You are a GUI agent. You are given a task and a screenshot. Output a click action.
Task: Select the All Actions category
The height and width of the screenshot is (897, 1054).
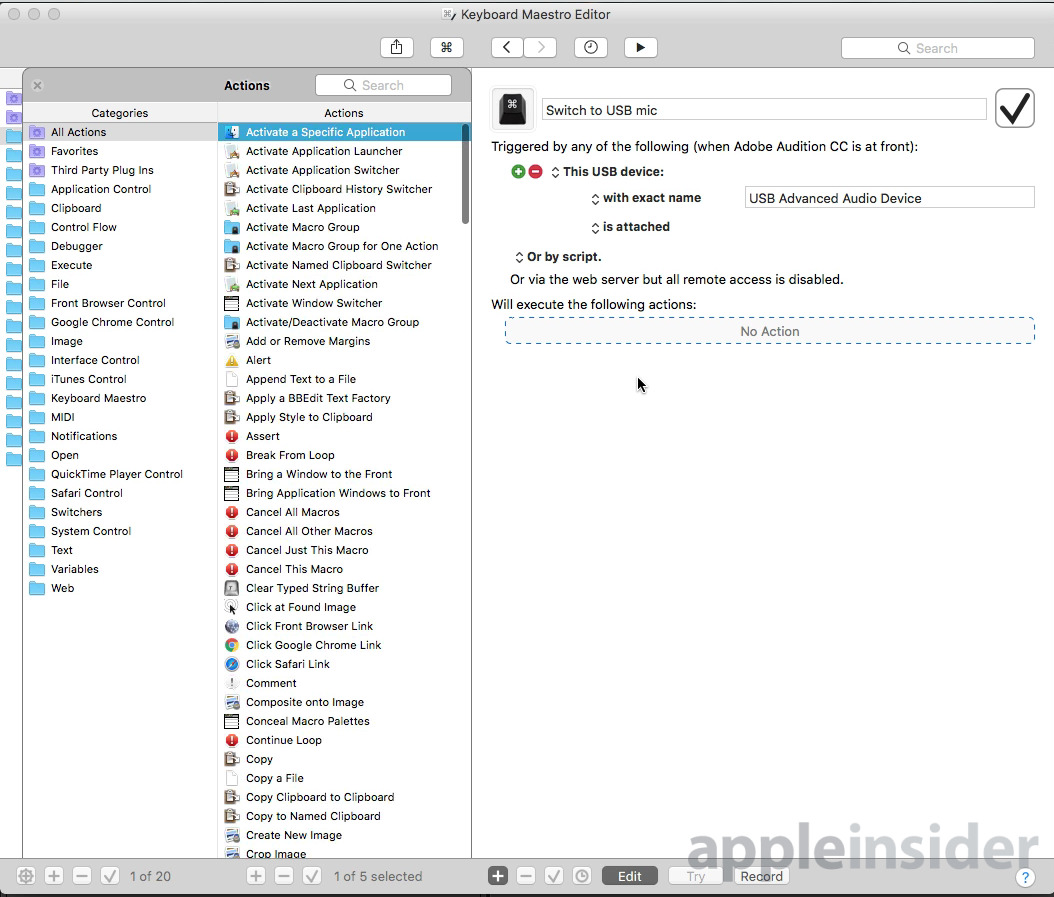[120, 132]
